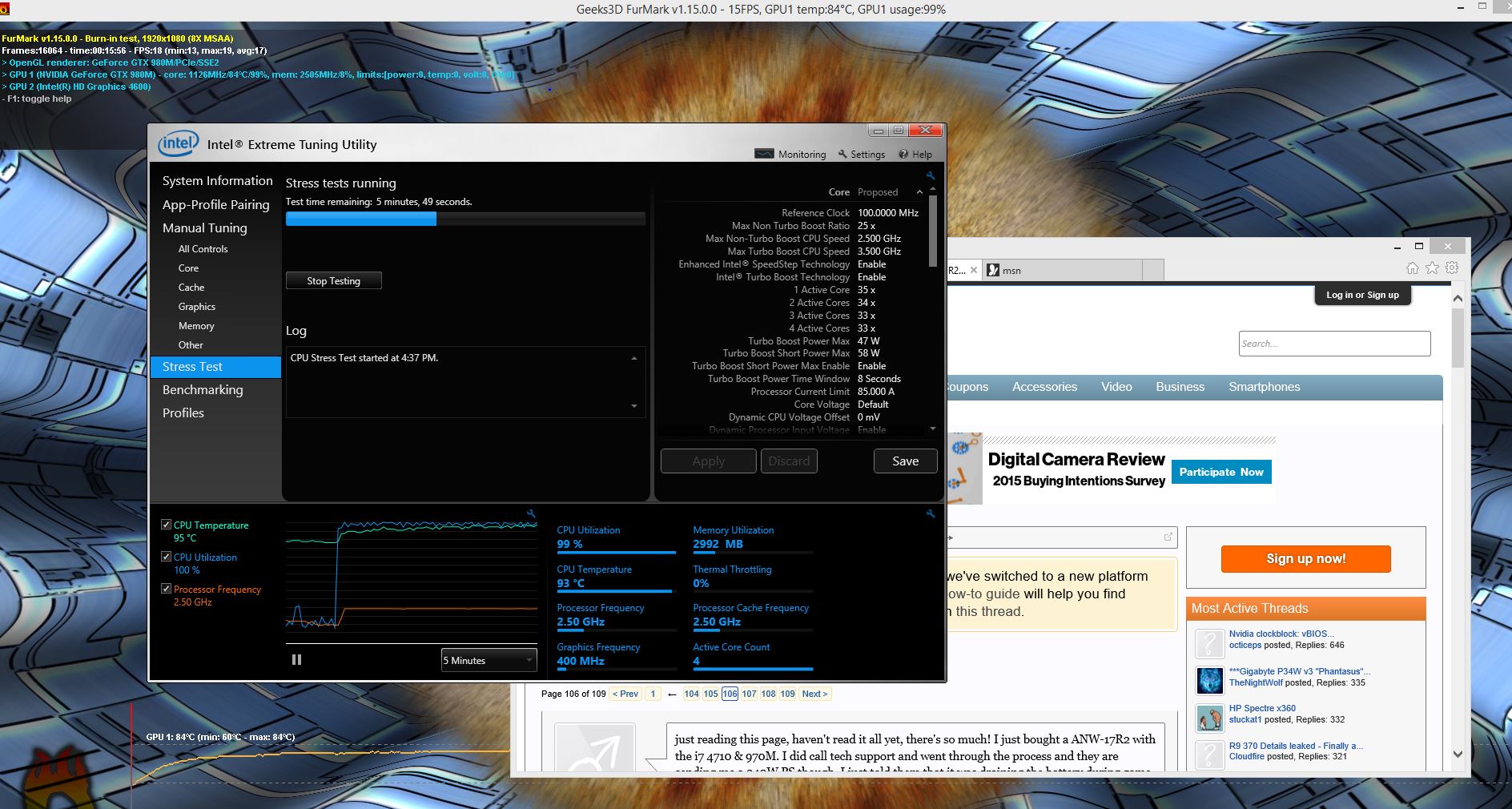
Task: Click the Intel logo in XTU header
Action: (178, 143)
